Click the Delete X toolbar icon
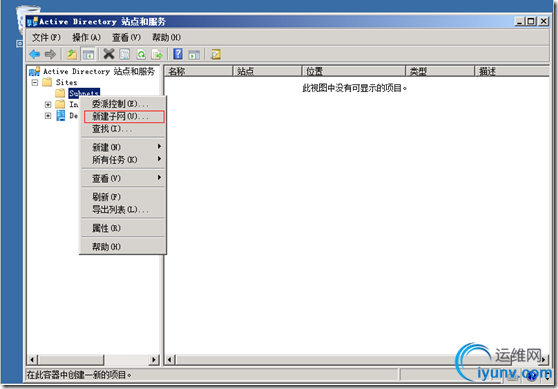 (x=109, y=54)
